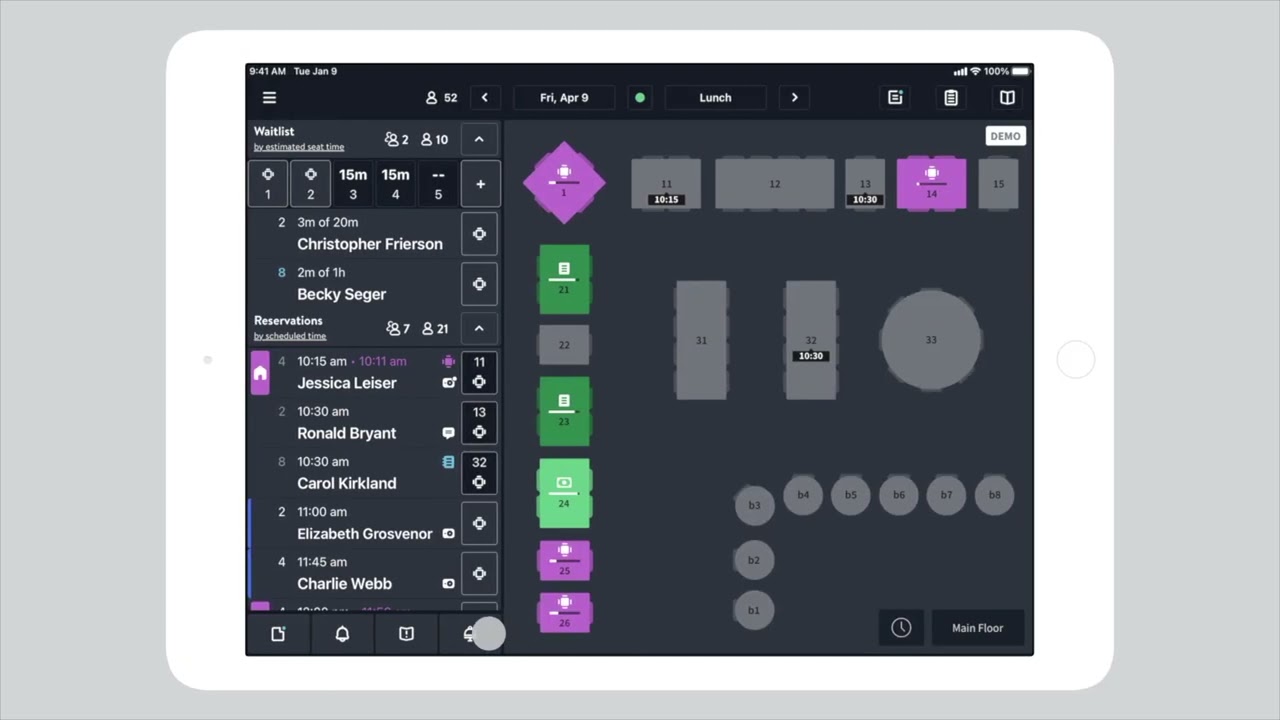Select purple seated table 14
The height and width of the screenshot is (720, 1280).
click(x=932, y=184)
